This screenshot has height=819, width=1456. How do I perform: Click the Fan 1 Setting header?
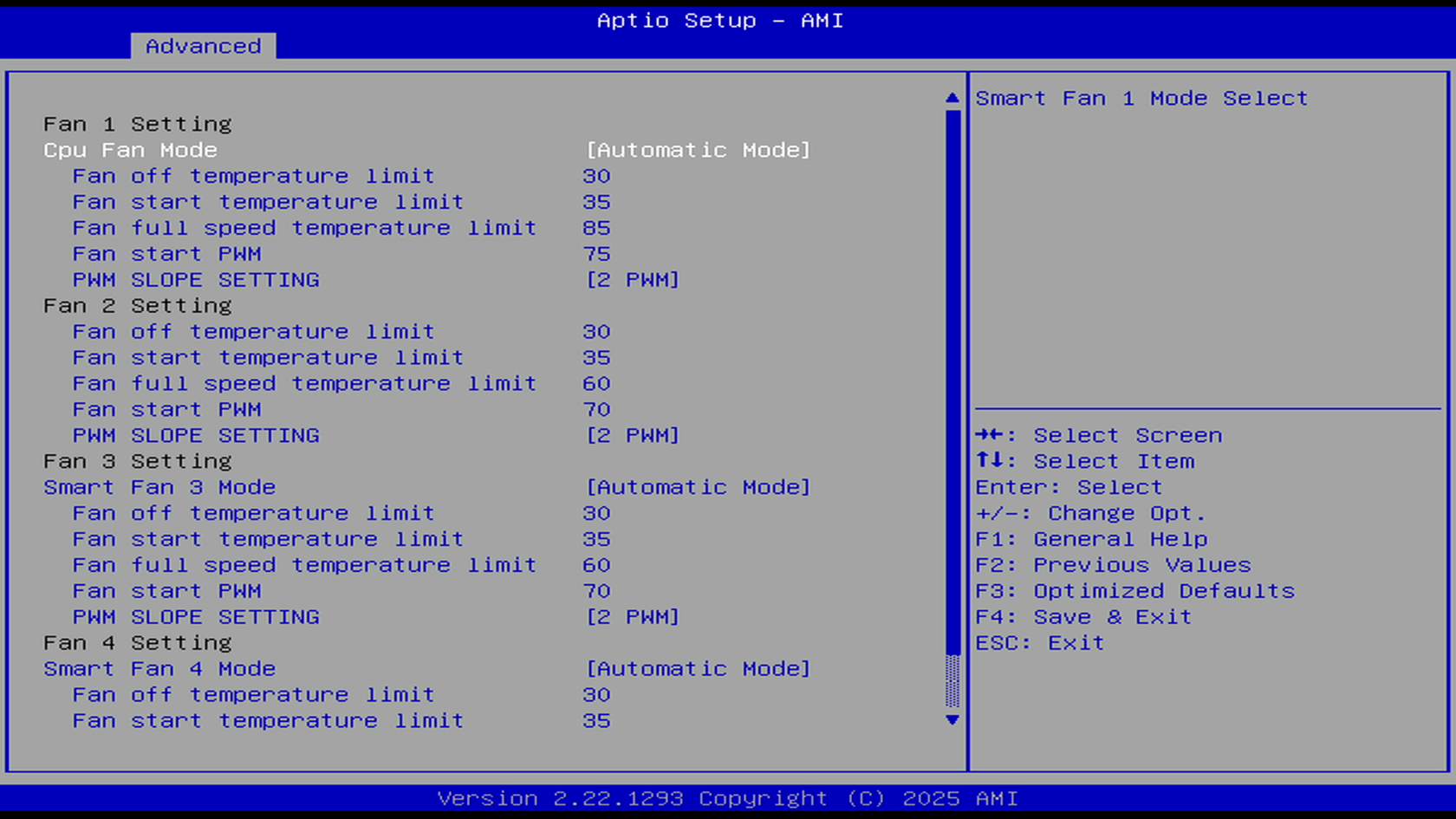(x=138, y=124)
